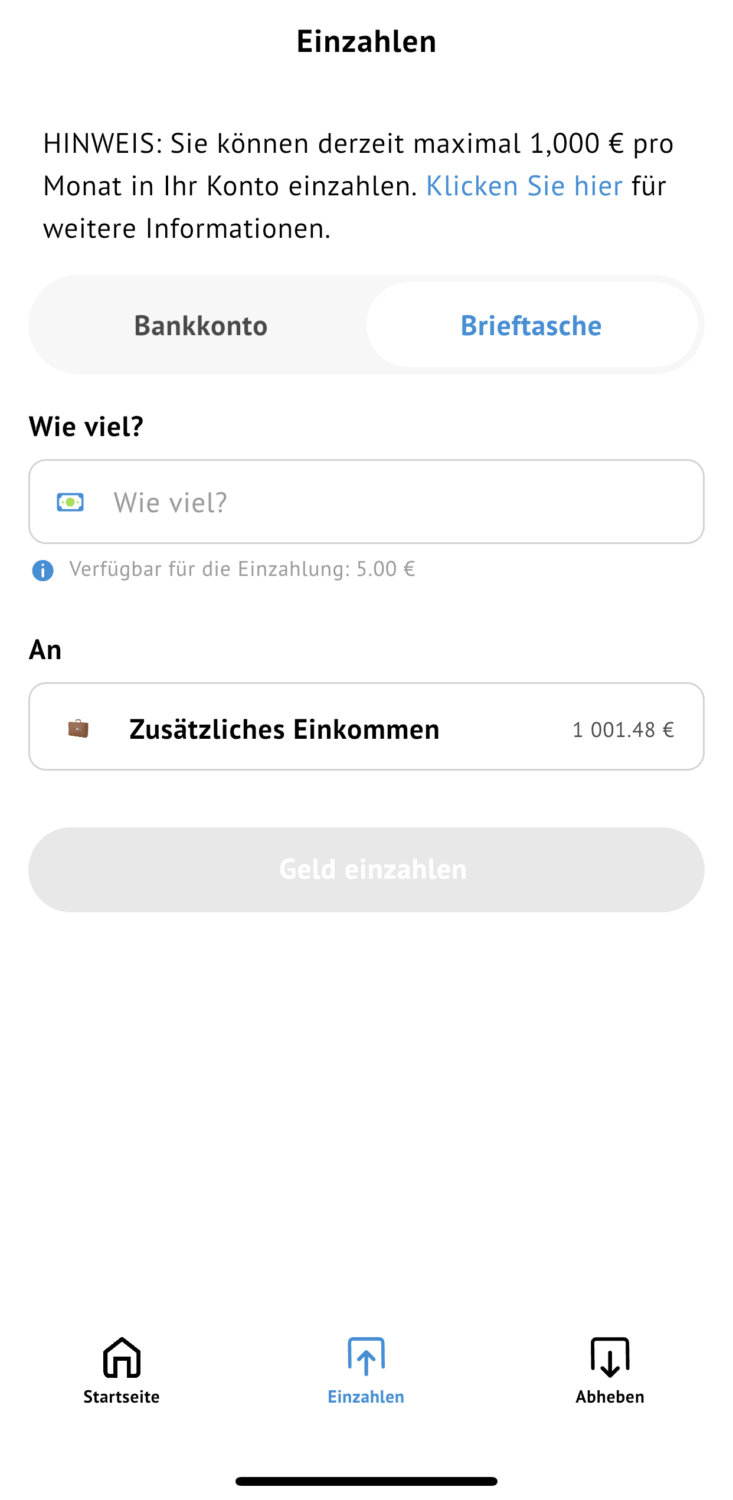Click the "Verfügbar für die Einzahlung" hint text

242,570
